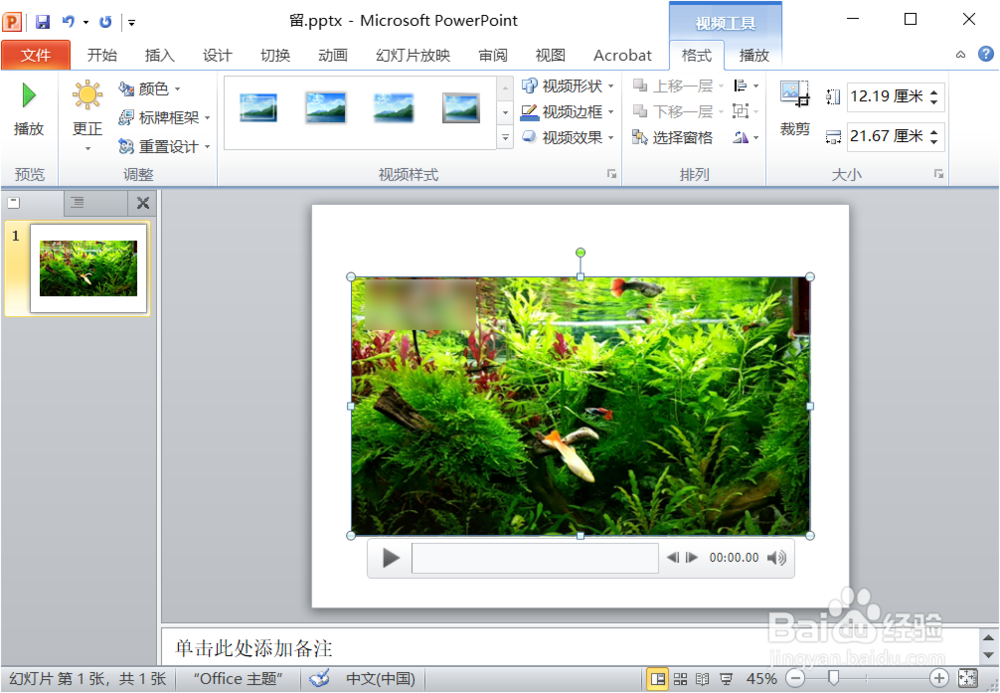Open the 重置设计 dropdown
Viewport: 1000px width, 693px height.
coord(165,147)
